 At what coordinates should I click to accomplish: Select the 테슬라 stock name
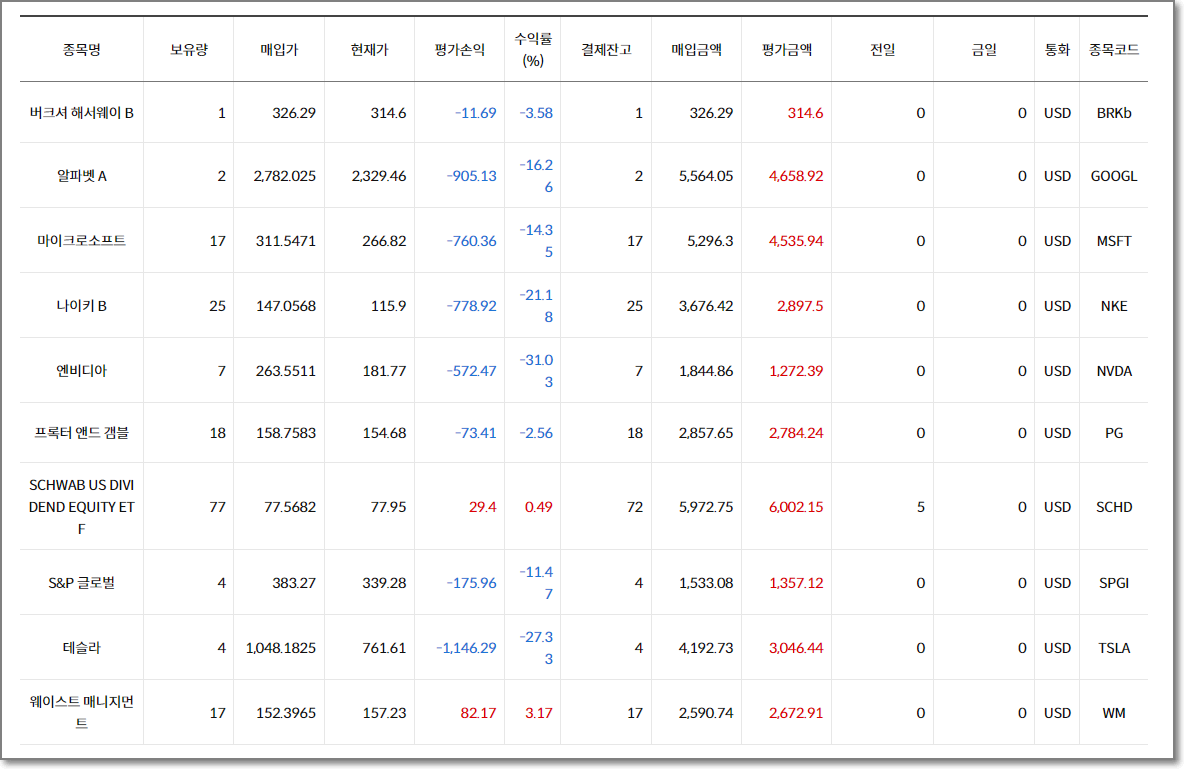pos(82,648)
